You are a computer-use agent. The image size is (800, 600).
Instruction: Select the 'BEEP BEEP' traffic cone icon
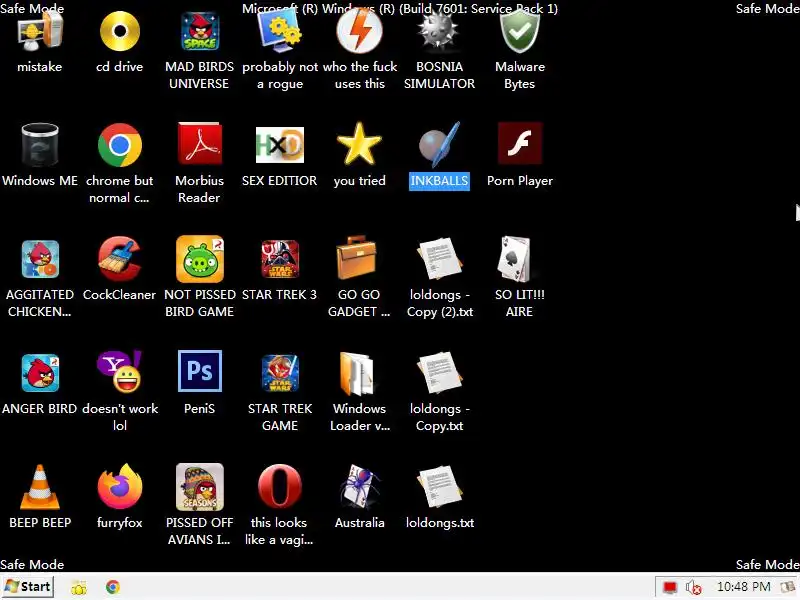(40, 487)
